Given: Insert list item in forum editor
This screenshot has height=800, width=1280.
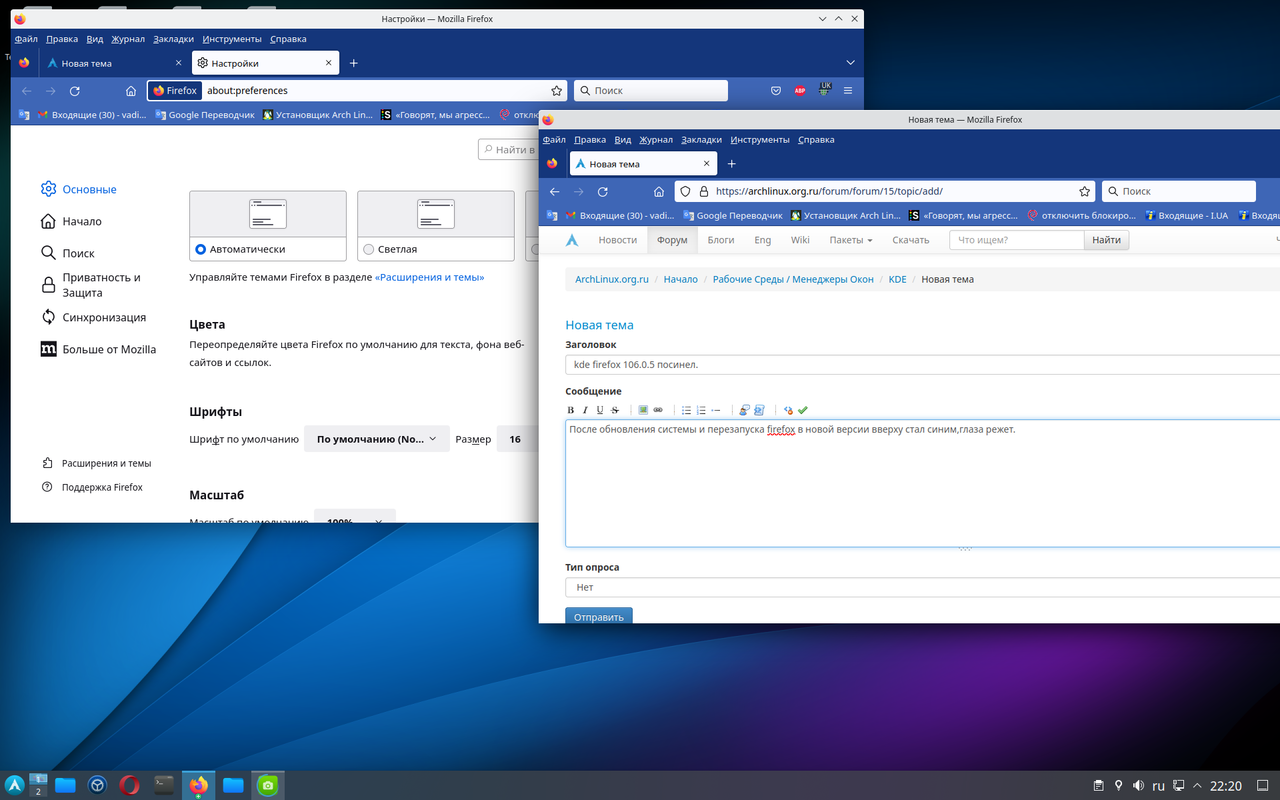Looking at the screenshot, I should 716,410.
